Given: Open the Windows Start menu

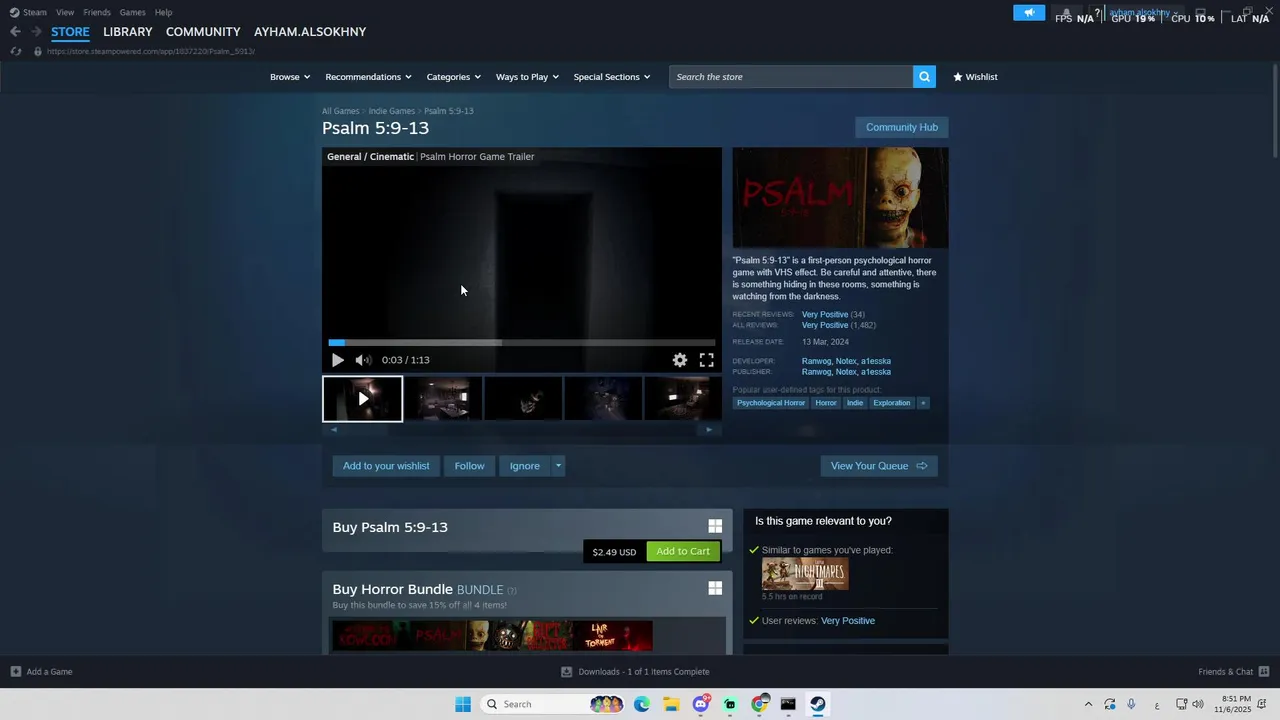Looking at the screenshot, I should (463, 704).
